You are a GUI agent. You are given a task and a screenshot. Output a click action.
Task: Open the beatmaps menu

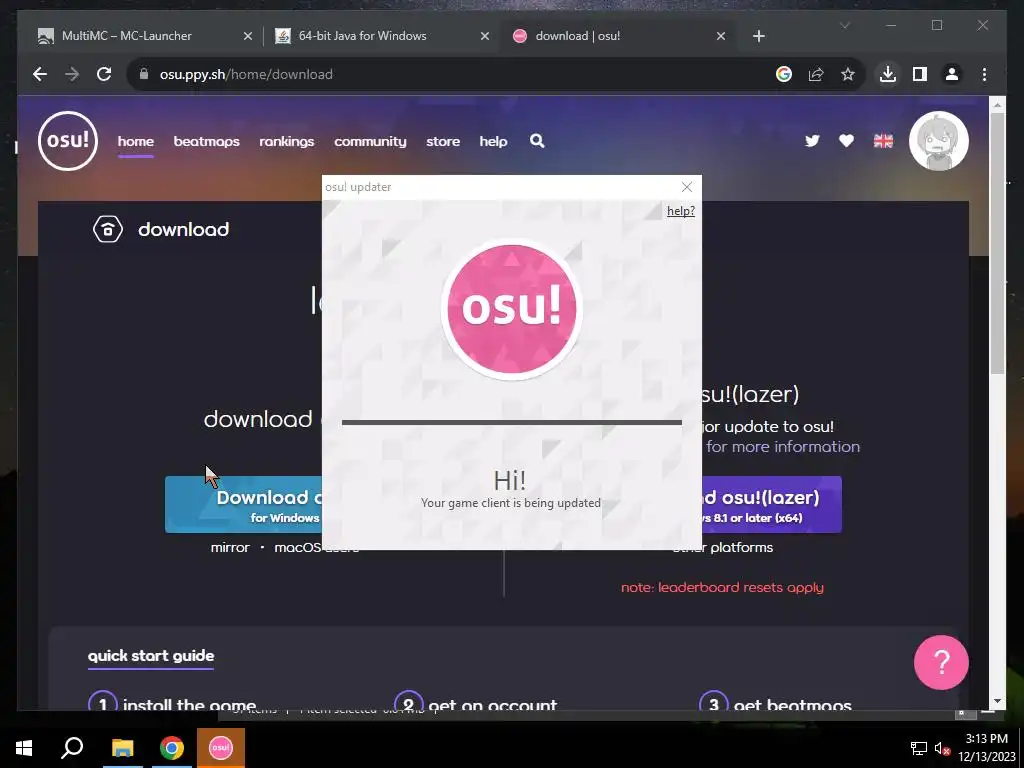[x=206, y=141]
